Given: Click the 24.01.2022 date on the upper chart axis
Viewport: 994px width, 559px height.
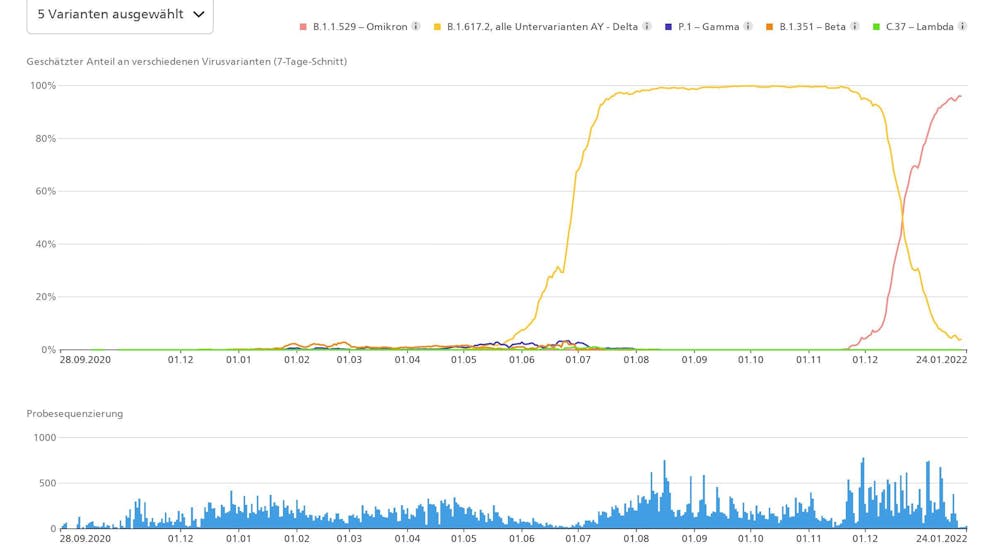Looking at the screenshot, I should (x=941, y=359).
